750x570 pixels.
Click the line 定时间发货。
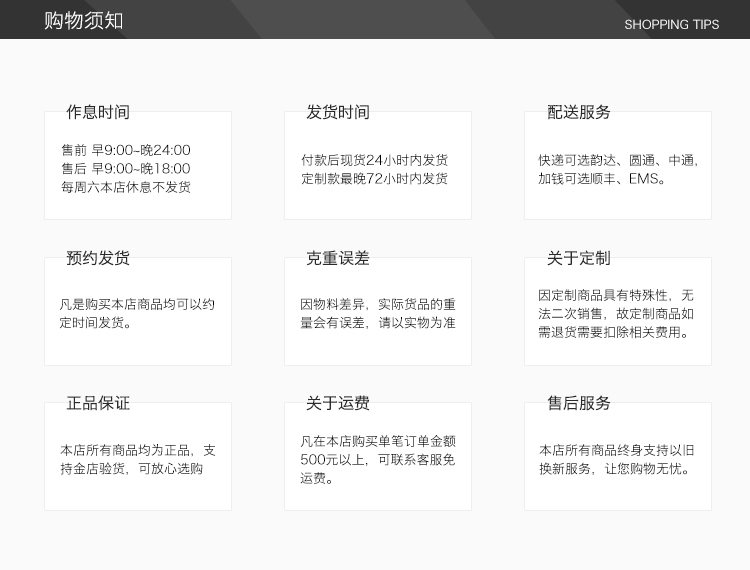[x=96, y=323]
